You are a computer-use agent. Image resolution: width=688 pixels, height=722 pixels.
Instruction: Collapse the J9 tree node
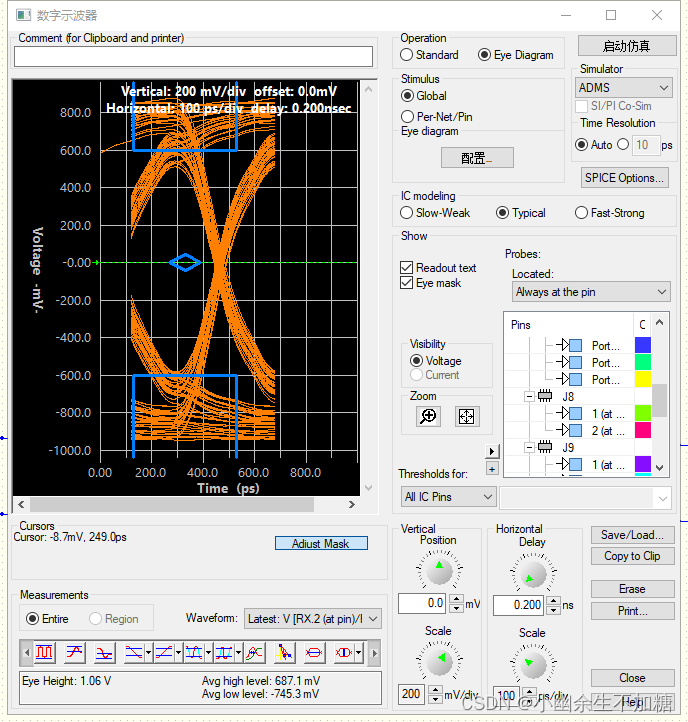530,447
